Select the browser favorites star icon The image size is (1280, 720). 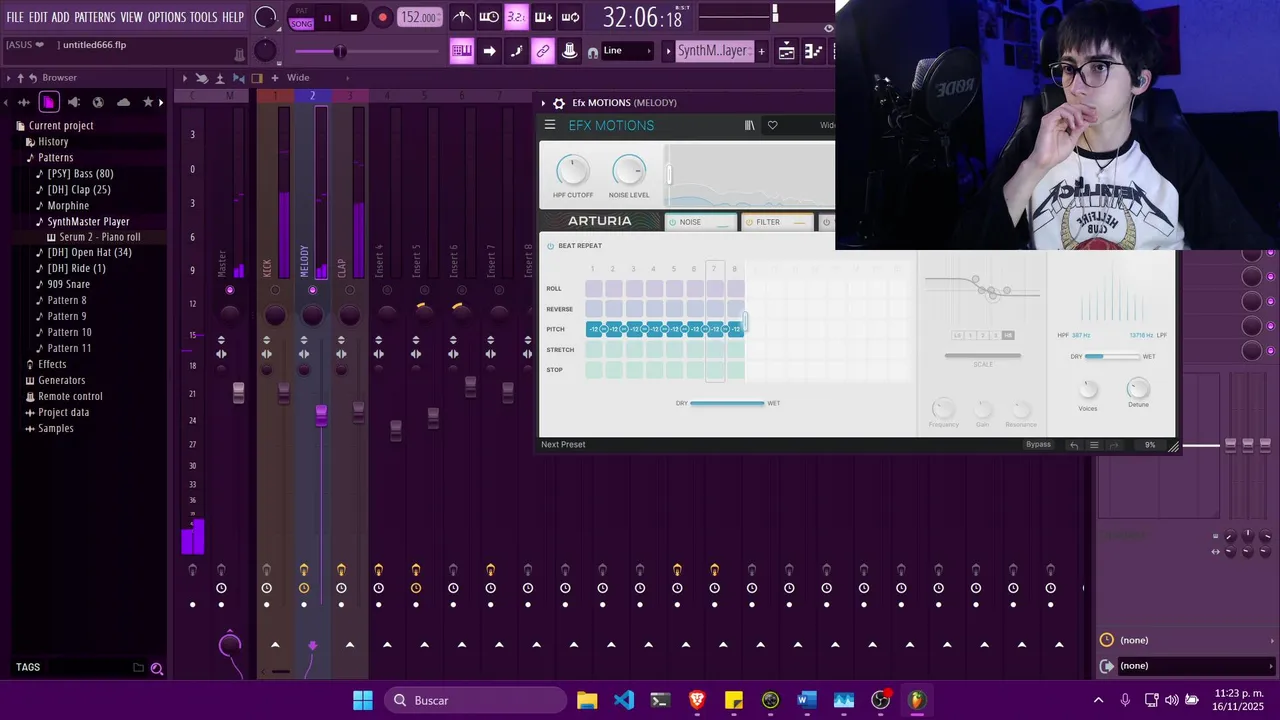[x=148, y=102]
